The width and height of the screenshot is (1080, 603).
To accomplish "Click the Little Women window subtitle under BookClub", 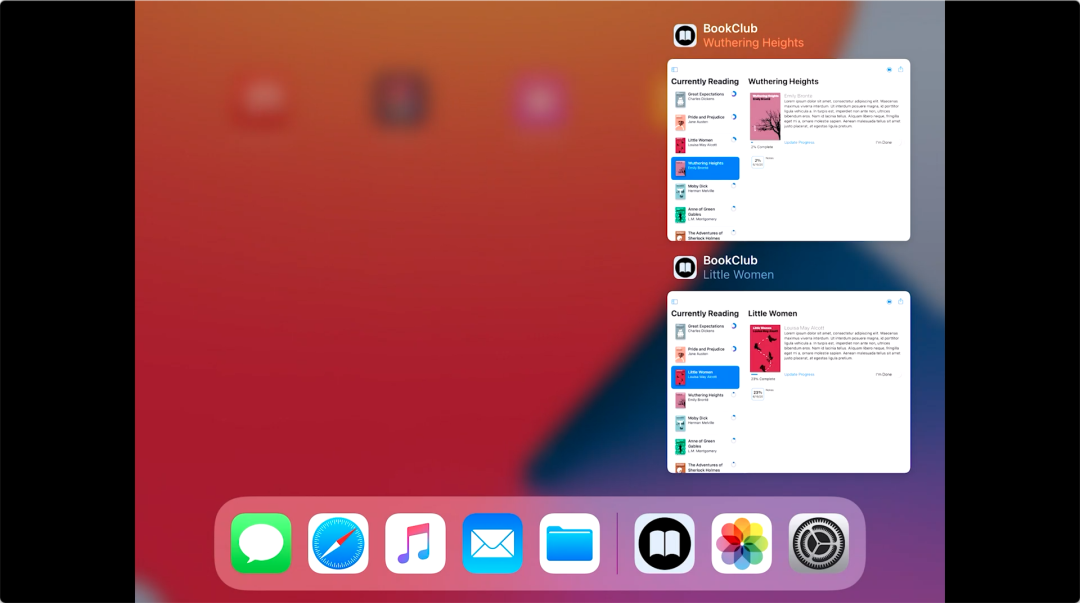I will (x=738, y=275).
